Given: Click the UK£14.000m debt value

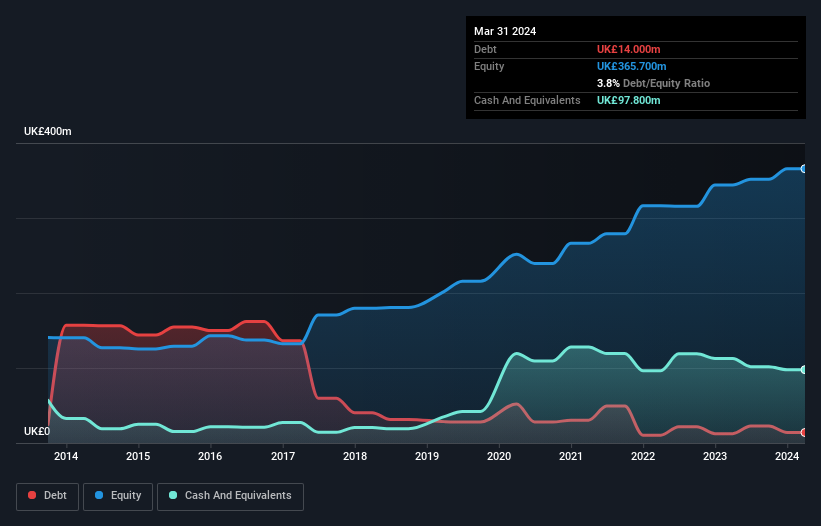Looking at the screenshot, I should pos(628,49).
